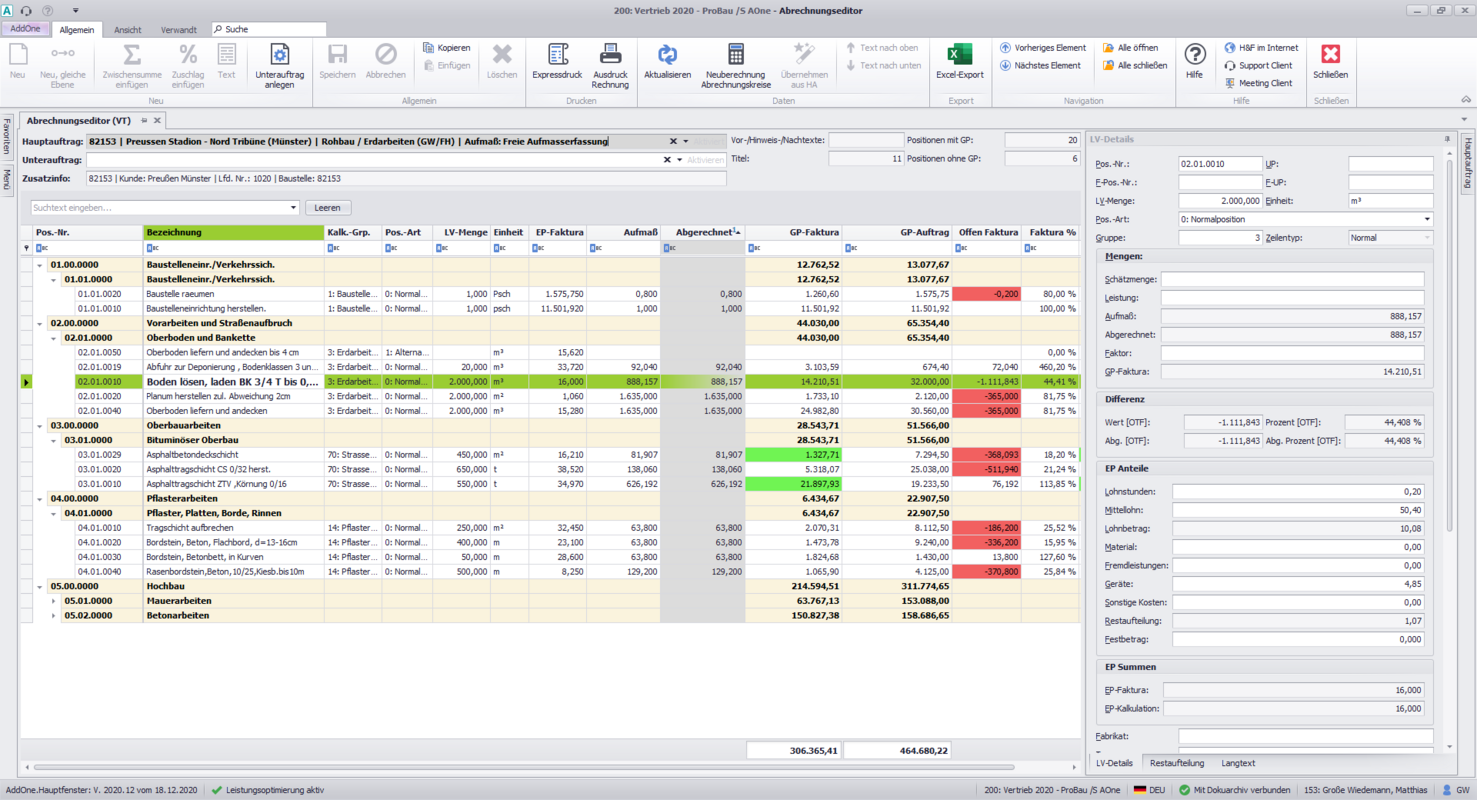Expand the 05.02.0000 Betonarbeiten row
This screenshot has width=1477, height=800.
tap(54, 615)
